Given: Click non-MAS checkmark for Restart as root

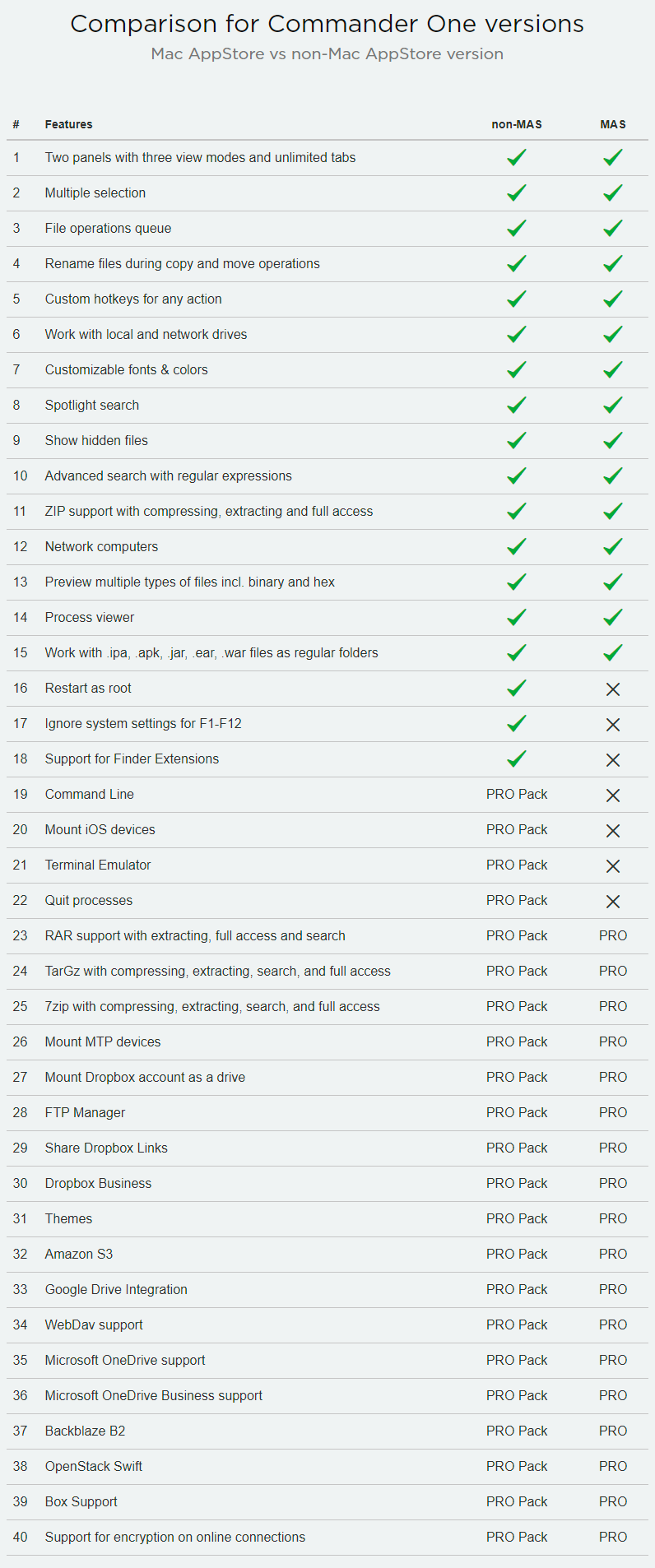Looking at the screenshot, I should pyautogui.click(x=516, y=688).
